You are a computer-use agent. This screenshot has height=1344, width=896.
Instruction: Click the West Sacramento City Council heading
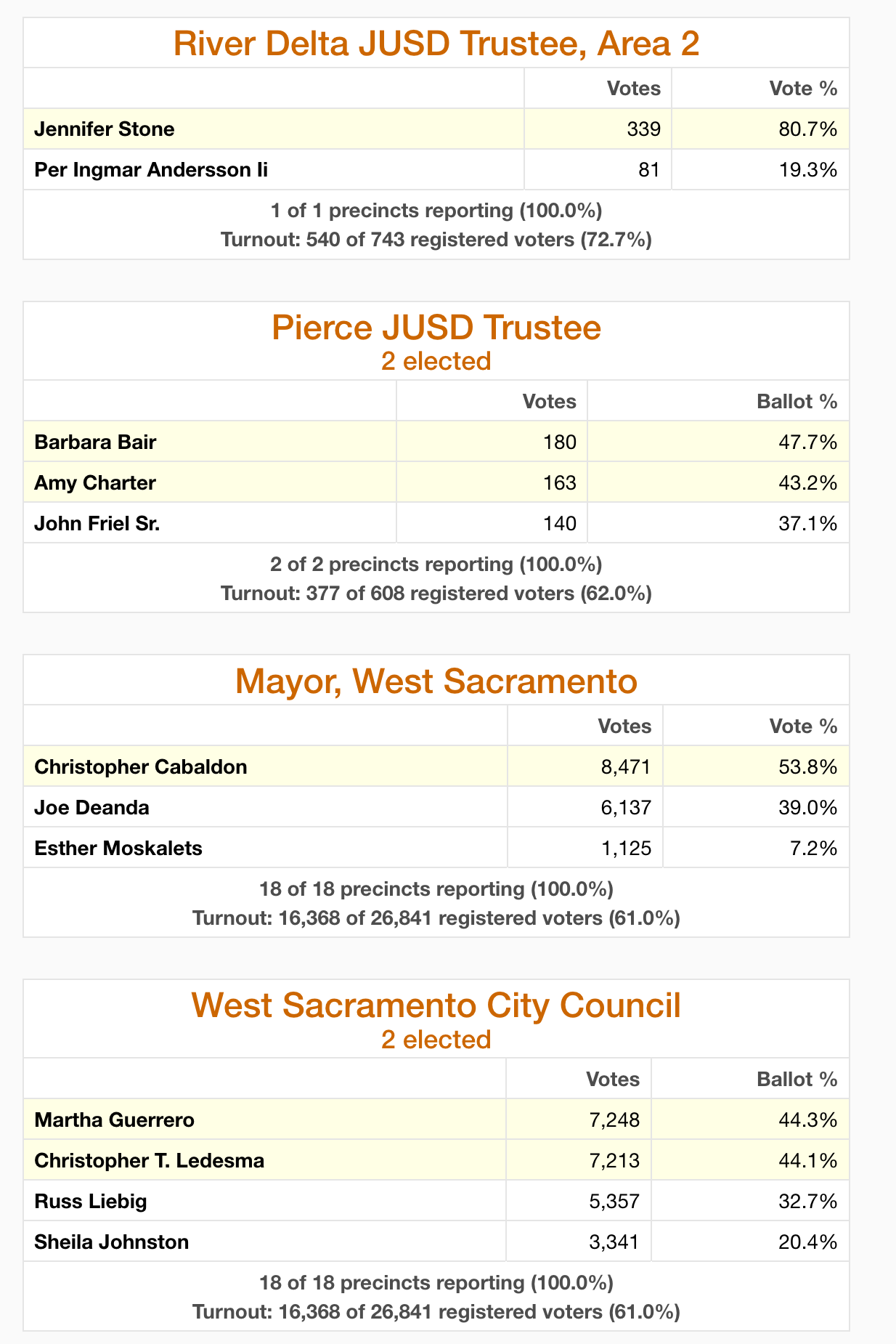point(436,1006)
